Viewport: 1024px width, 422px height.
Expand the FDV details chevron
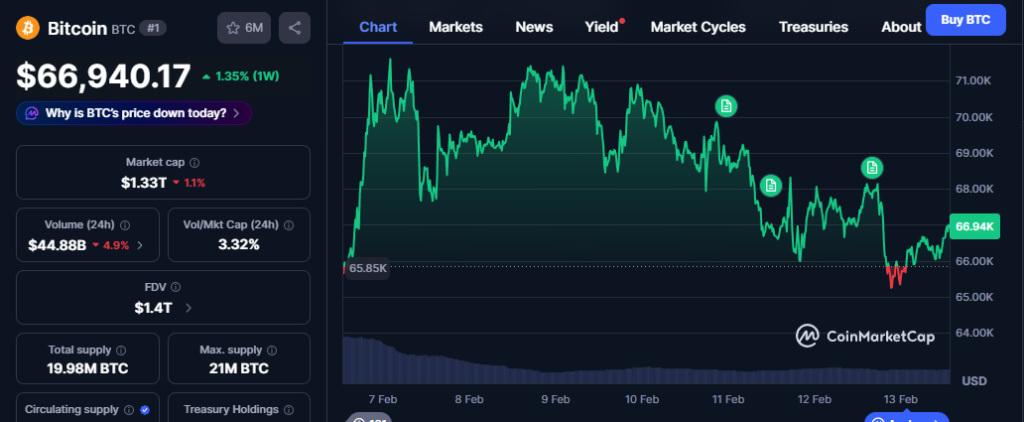point(188,308)
